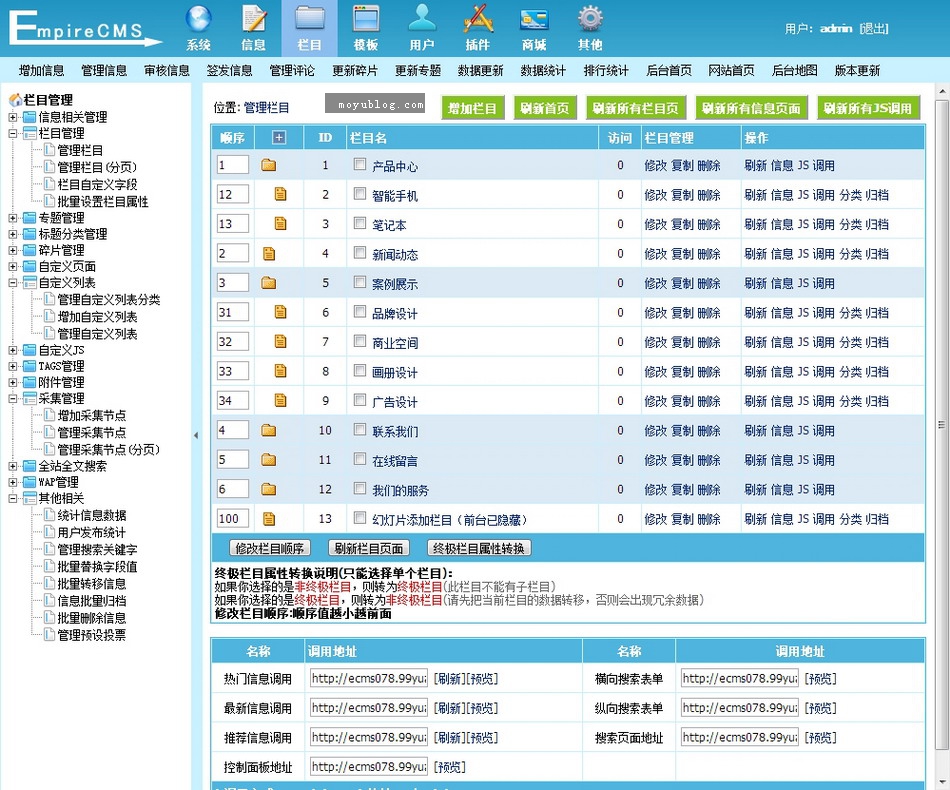This screenshot has width=950, height=790.
Task: Click the 刷新所有JS调用 button
Action: [x=868, y=108]
